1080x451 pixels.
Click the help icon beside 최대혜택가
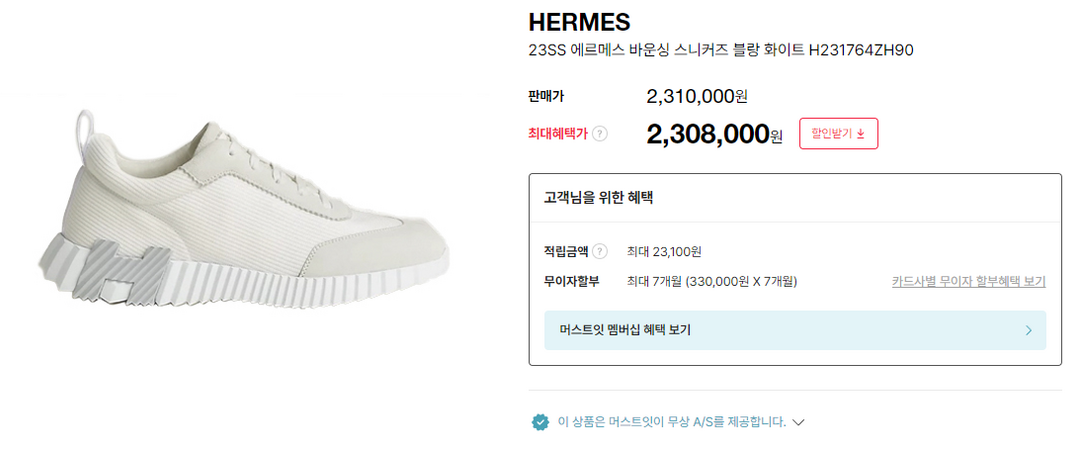[600, 133]
